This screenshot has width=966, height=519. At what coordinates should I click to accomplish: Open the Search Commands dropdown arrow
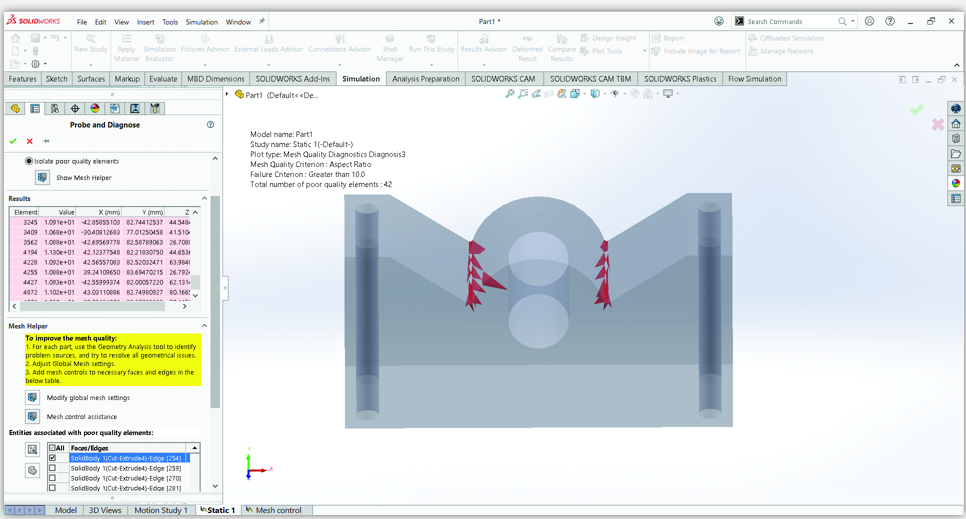pyautogui.click(x=853, y=21)
